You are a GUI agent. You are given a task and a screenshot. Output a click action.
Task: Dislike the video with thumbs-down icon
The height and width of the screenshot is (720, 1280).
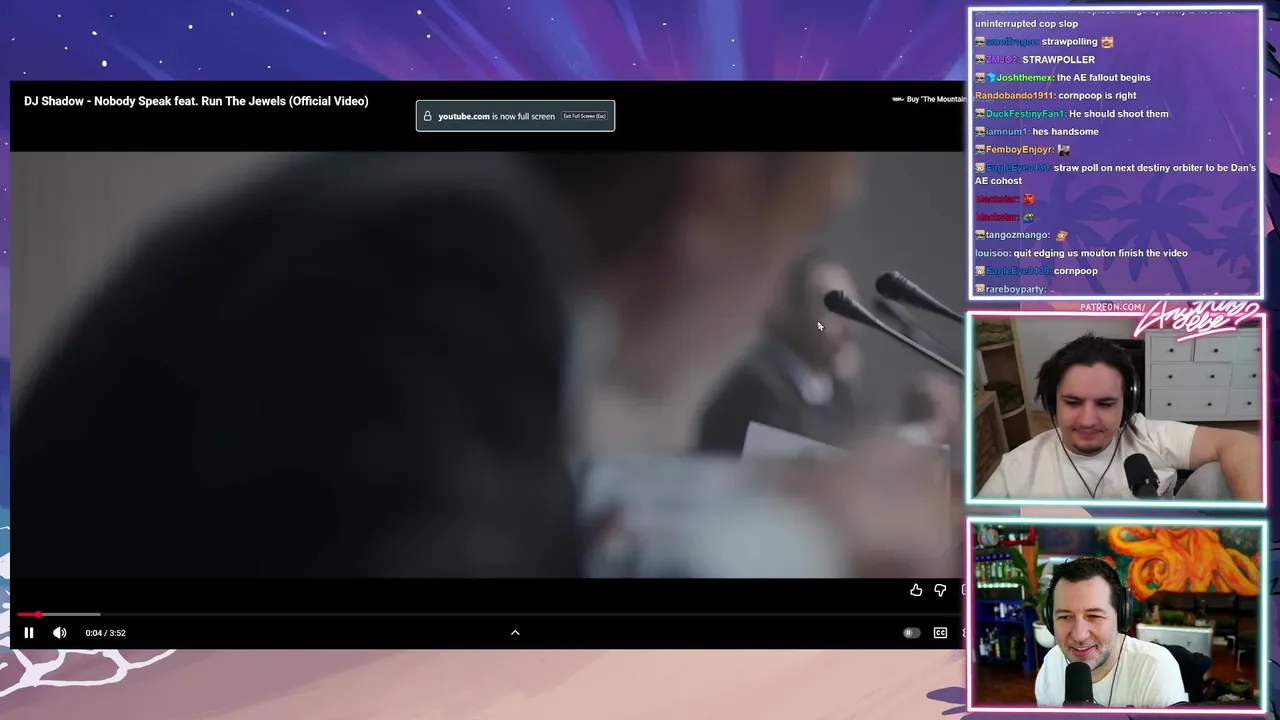(x=940, y=591)
